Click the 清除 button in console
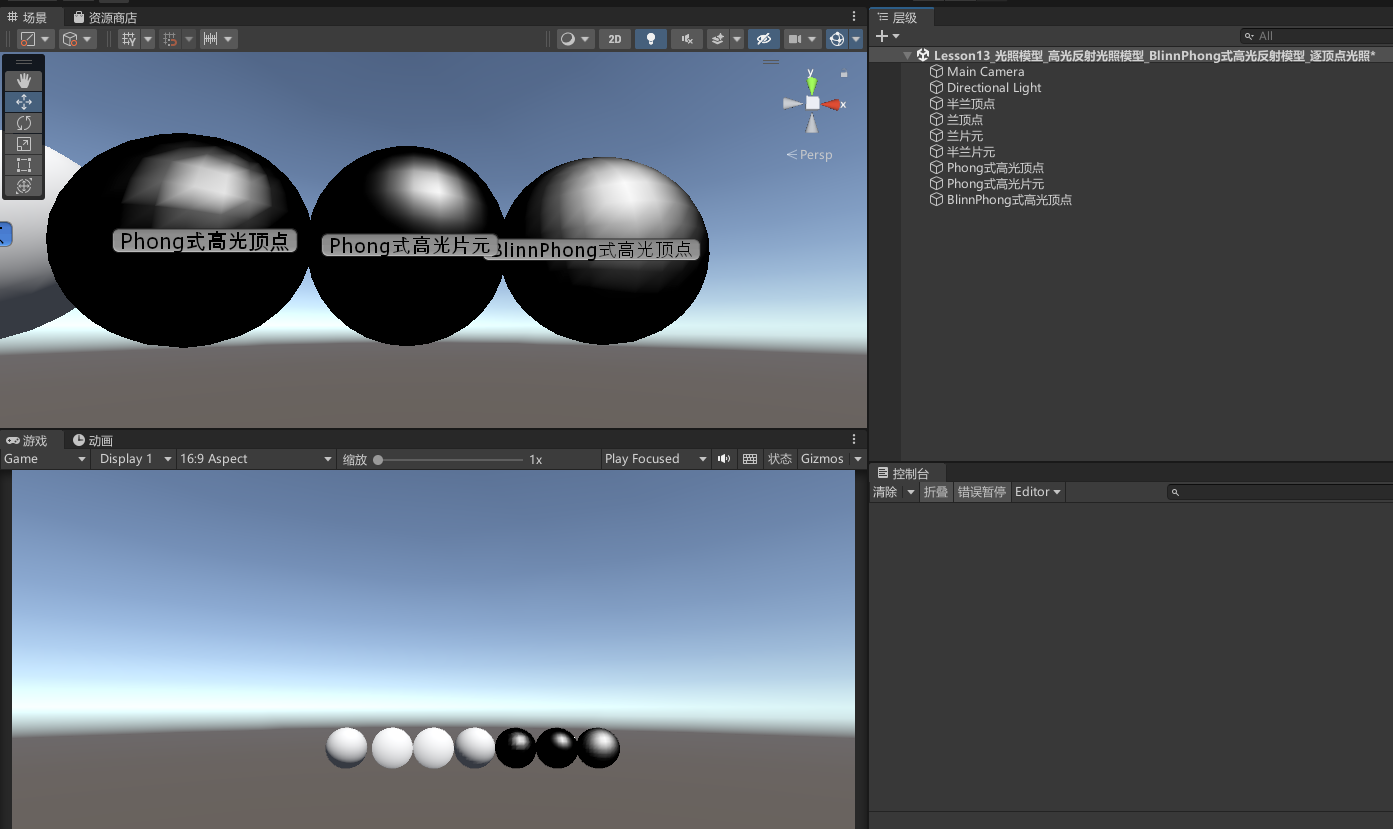The height and width of the screenshot is (829, 1393). coord(885,492)
